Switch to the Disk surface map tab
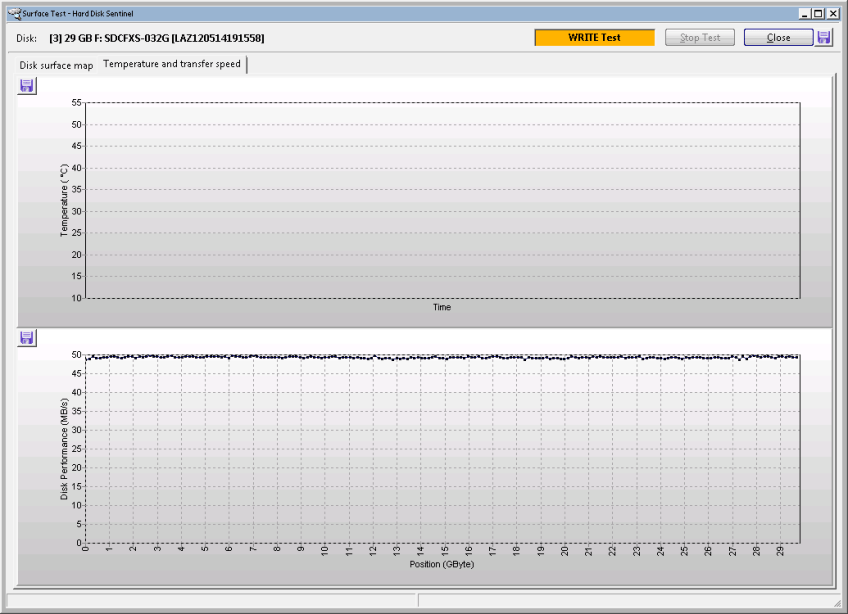848x614 pixels. pyautogui.click(x=56, y=65)
